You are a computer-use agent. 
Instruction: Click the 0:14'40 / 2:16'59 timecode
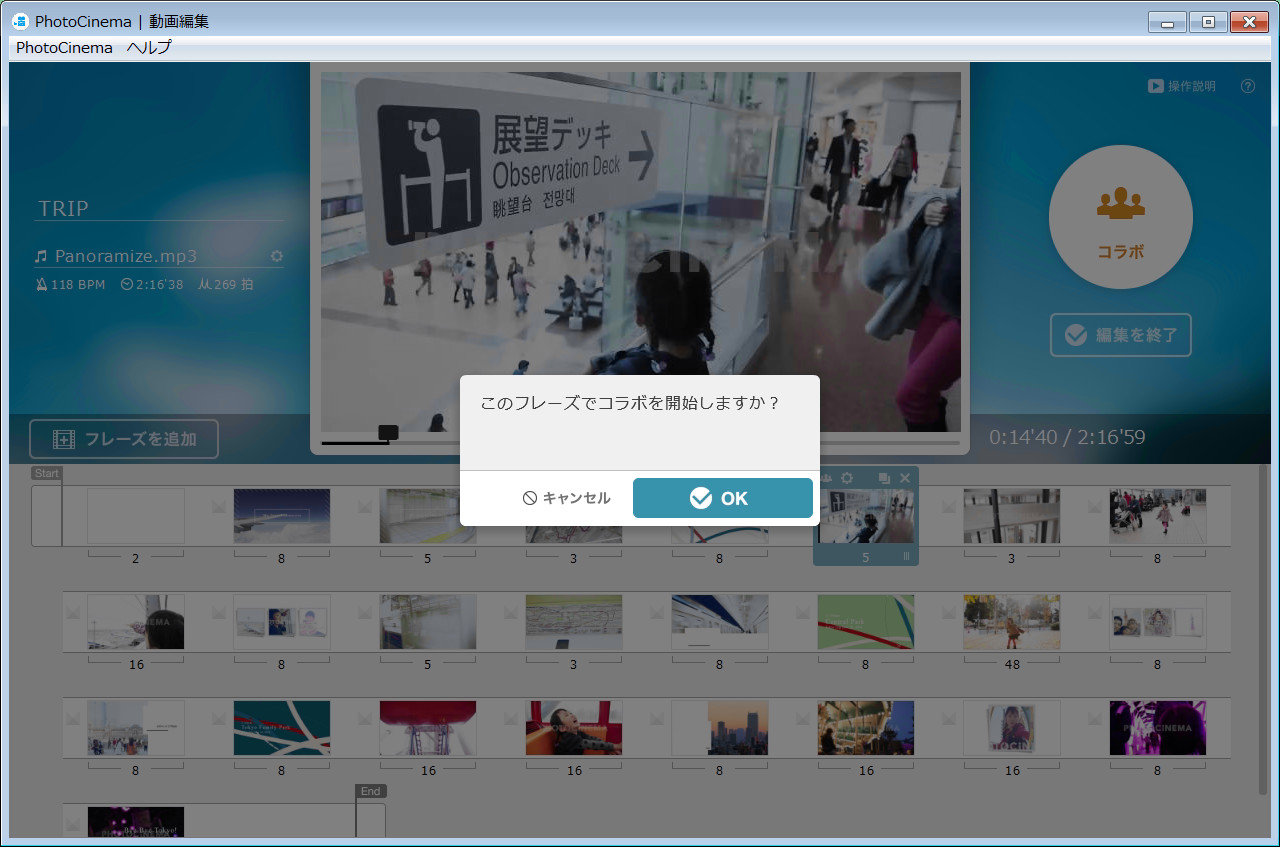click(x=1067, y=437)
